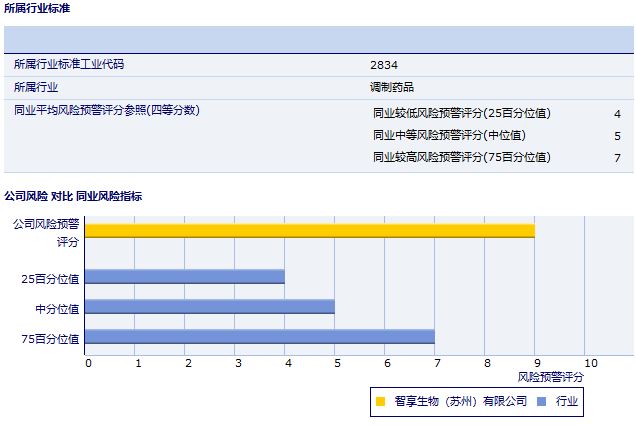Click the 所属行业 row label
This screenshot has height=425, width=636.
36,87
